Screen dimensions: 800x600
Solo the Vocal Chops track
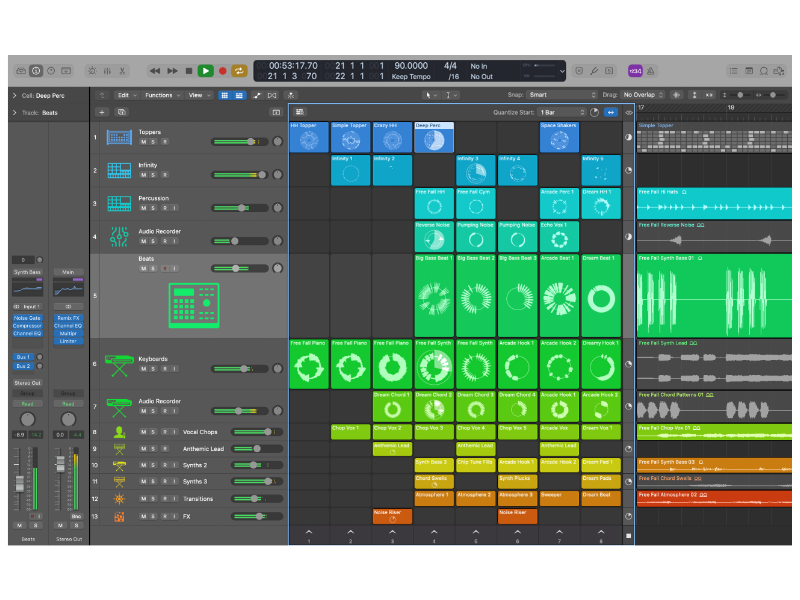(153, 432)
